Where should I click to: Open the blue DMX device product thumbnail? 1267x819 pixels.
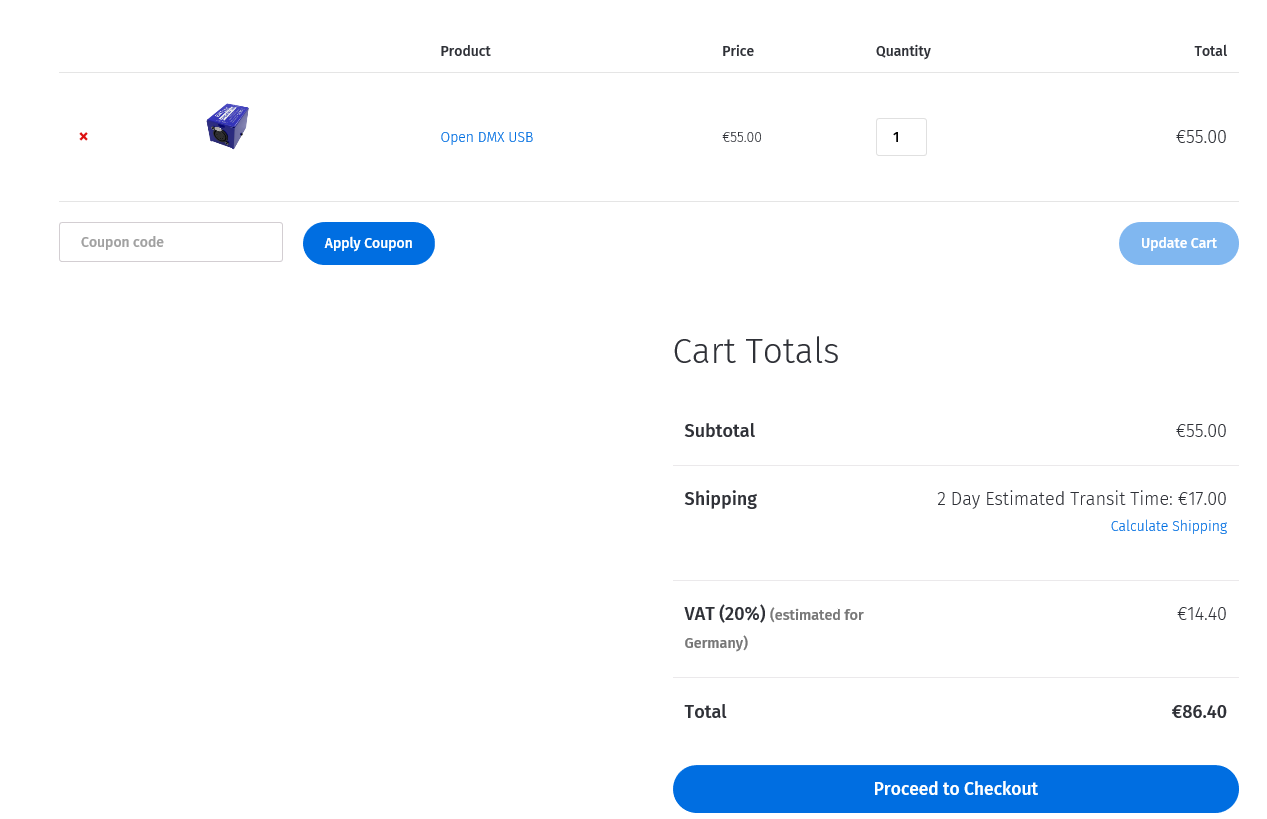click(x=227, y=126)
